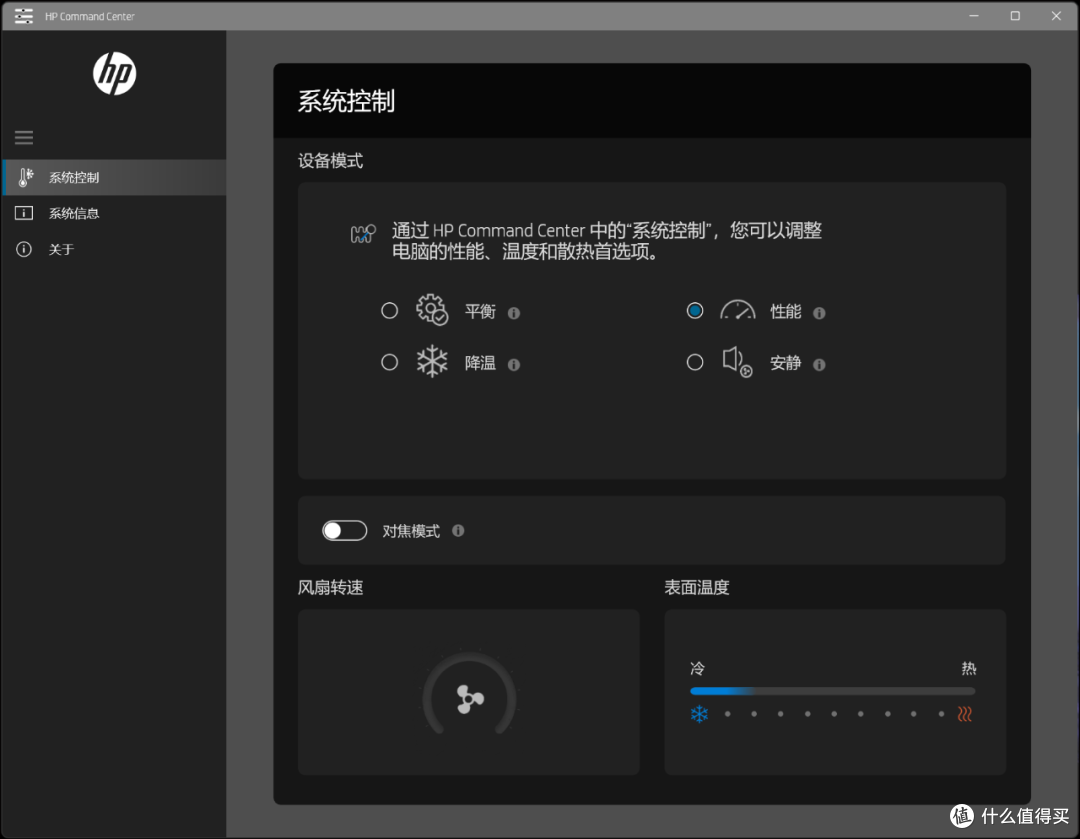Viewport: 1080px width, 839px height.
Task: Click the snowflake icon for 降温 mode
Action: tap(432, 362)
